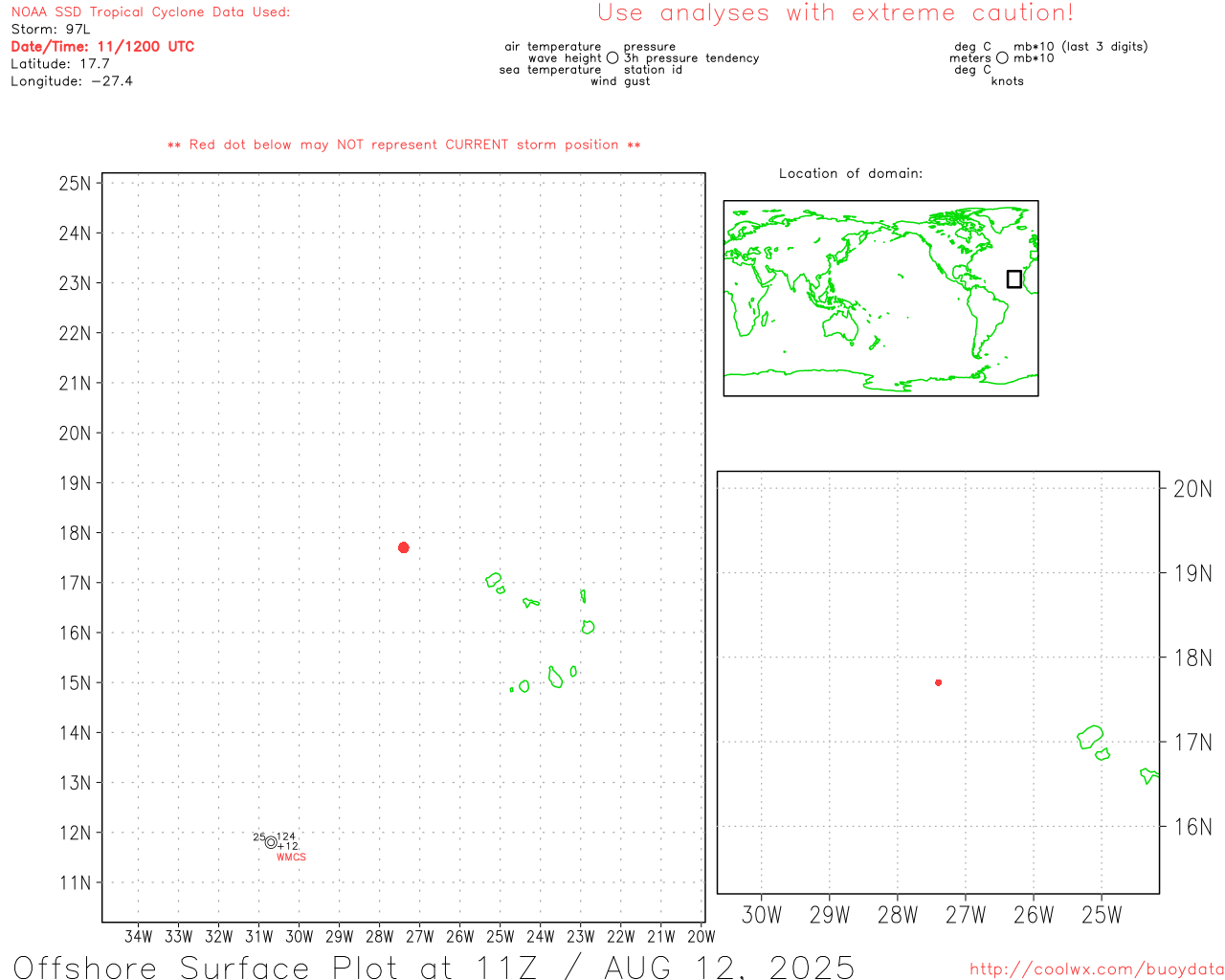The image size is (1225, 980).
Task: Click the buoy pressure tendency reading +12
Action: (x=288, y=846)
